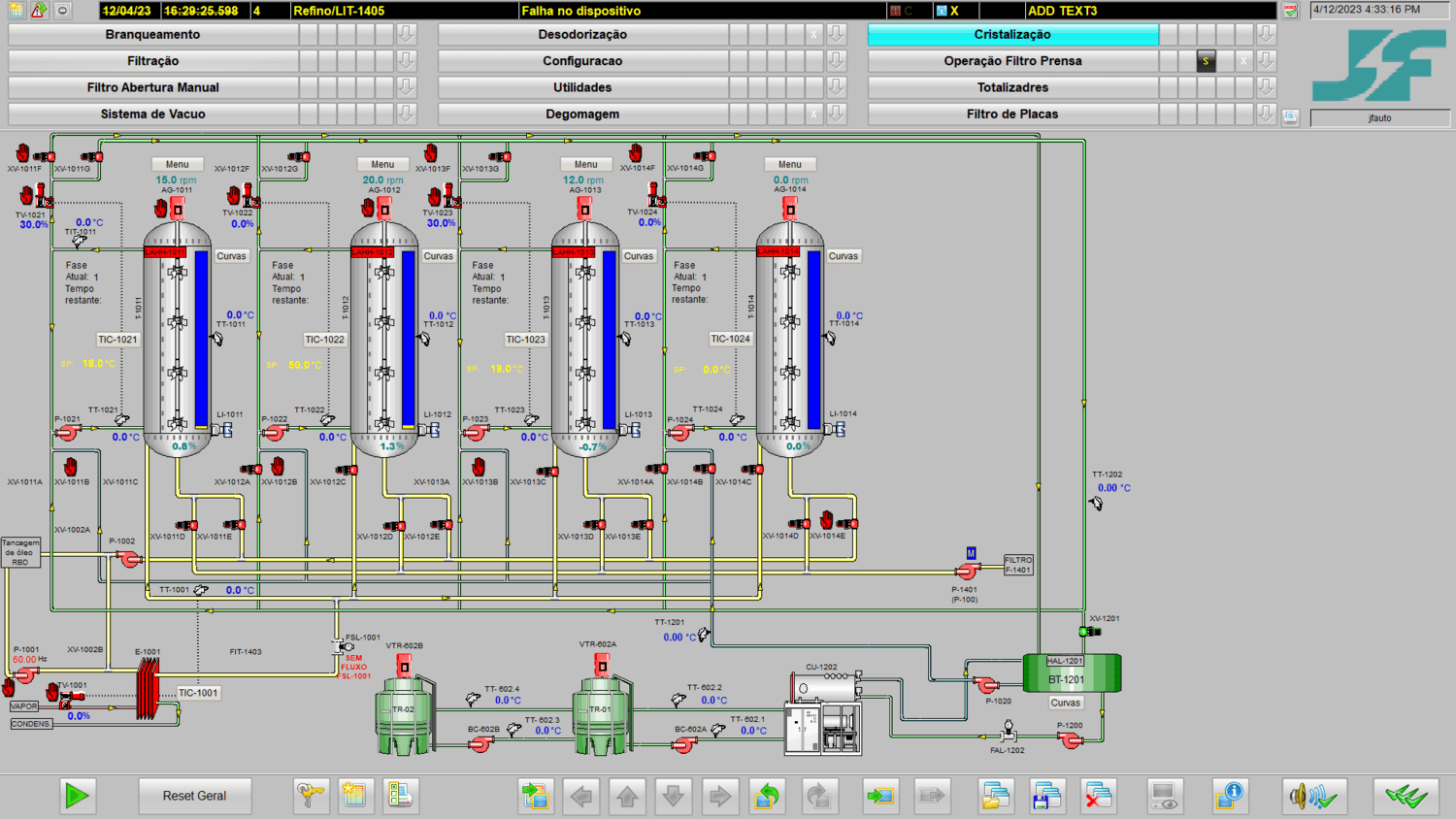Expand the Branqueamento dropdown arrow
Image resolution: width=1456 pixels, height=819 pixels.
pos(407,34)
